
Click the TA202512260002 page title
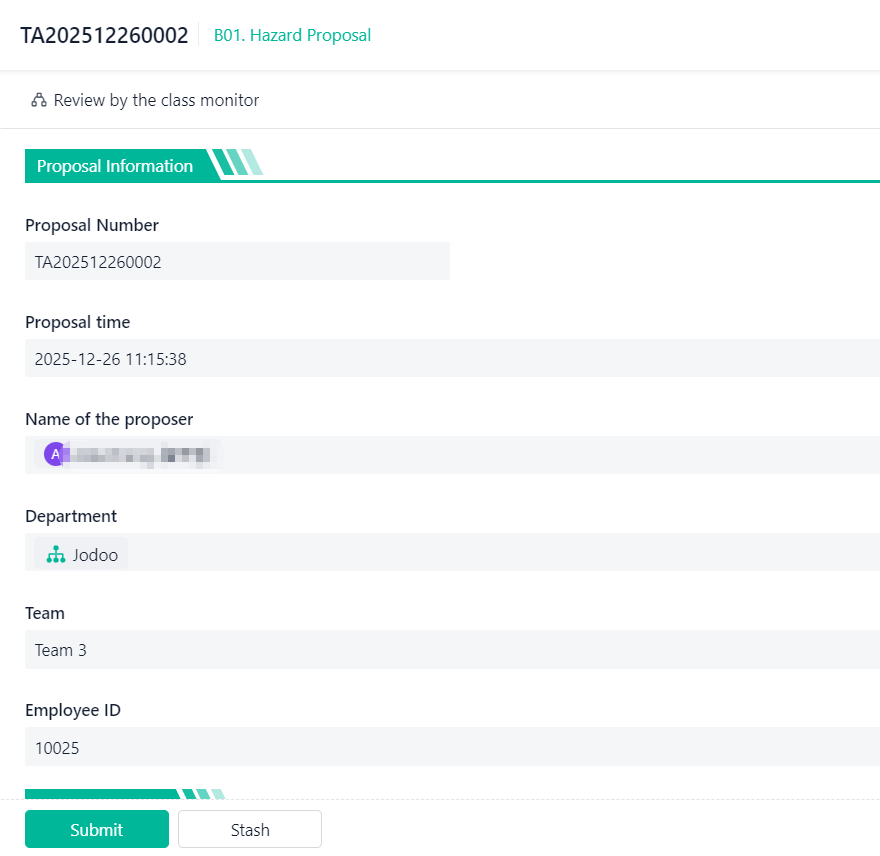click(104, 36)
